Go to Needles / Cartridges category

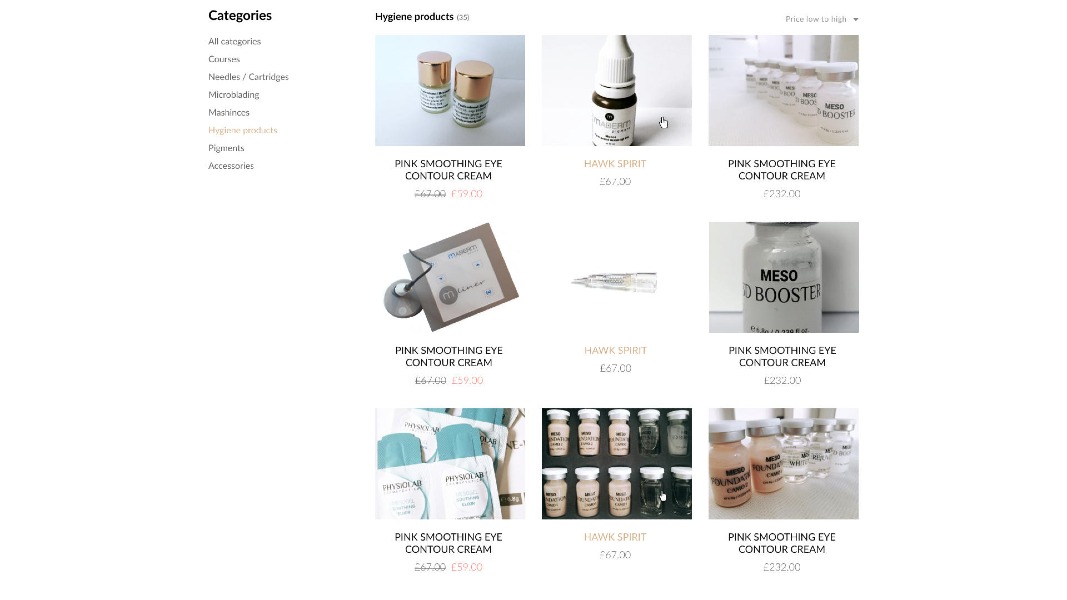(x=248, y=77)
